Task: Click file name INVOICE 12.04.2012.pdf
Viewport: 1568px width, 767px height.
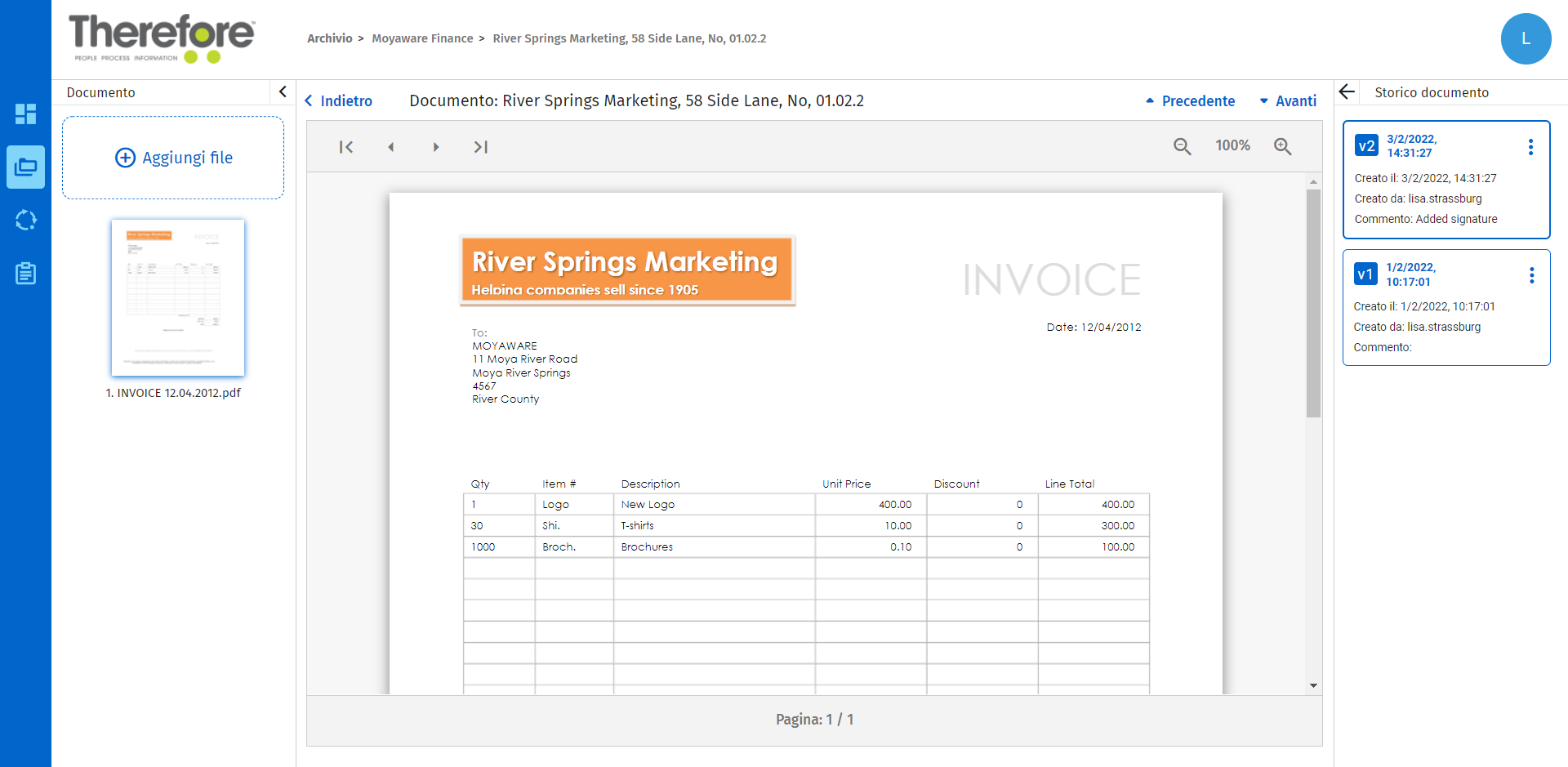Action: (x=173, y=393)
